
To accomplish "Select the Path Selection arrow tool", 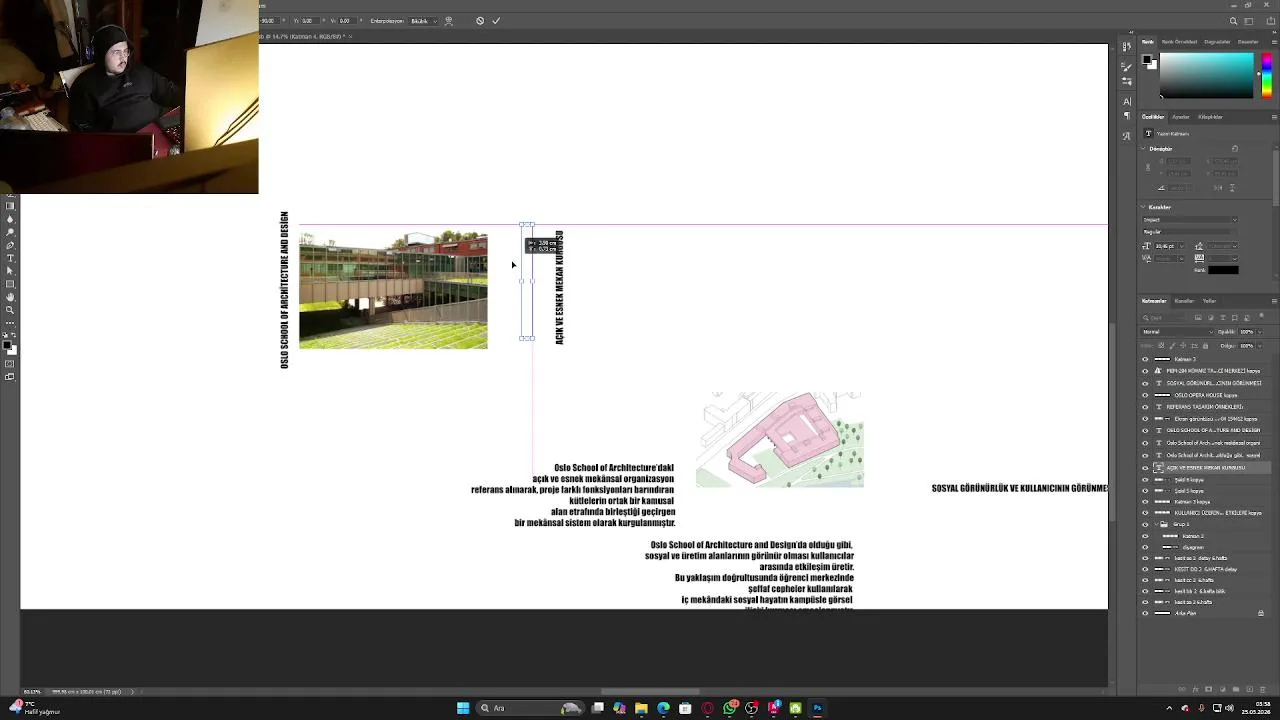I will (10, 271).
